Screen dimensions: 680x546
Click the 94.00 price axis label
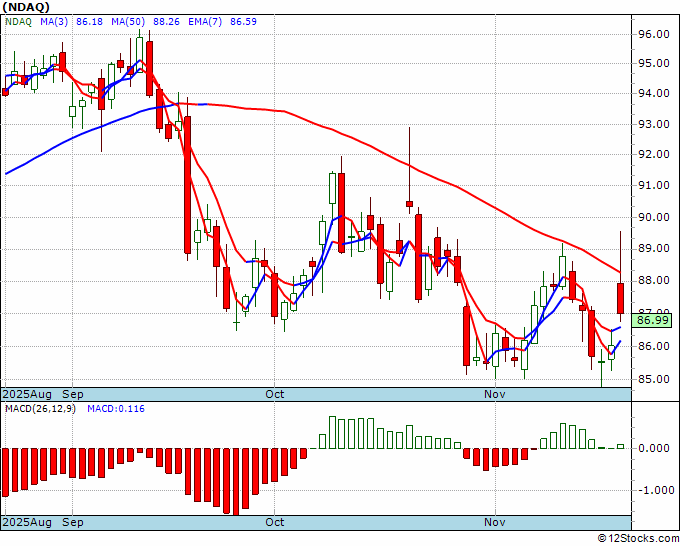654,93
